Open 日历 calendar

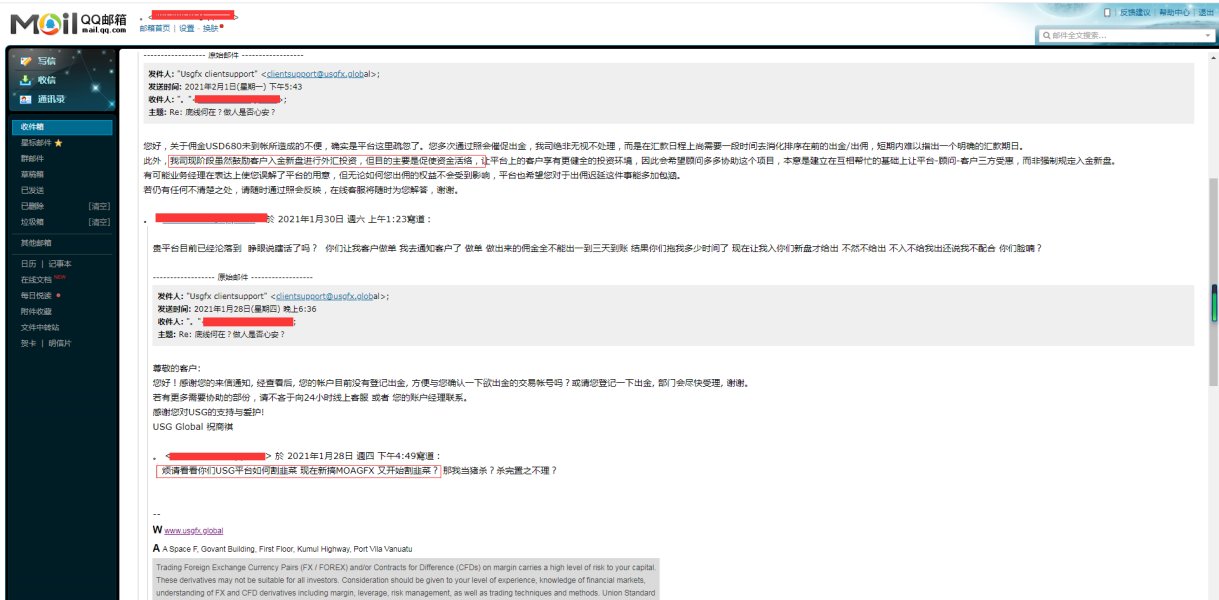(28, 263)
